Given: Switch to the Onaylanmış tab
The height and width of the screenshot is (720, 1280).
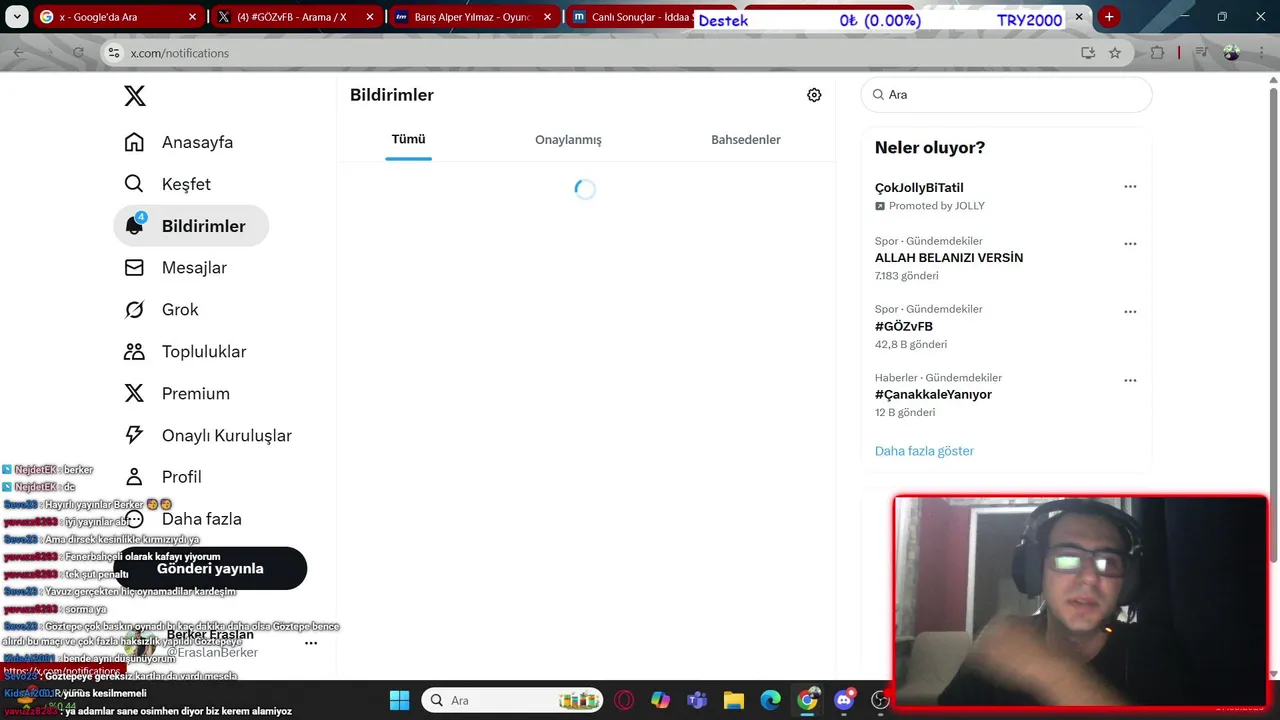Looking at the screenshot, I should point(568,140).
